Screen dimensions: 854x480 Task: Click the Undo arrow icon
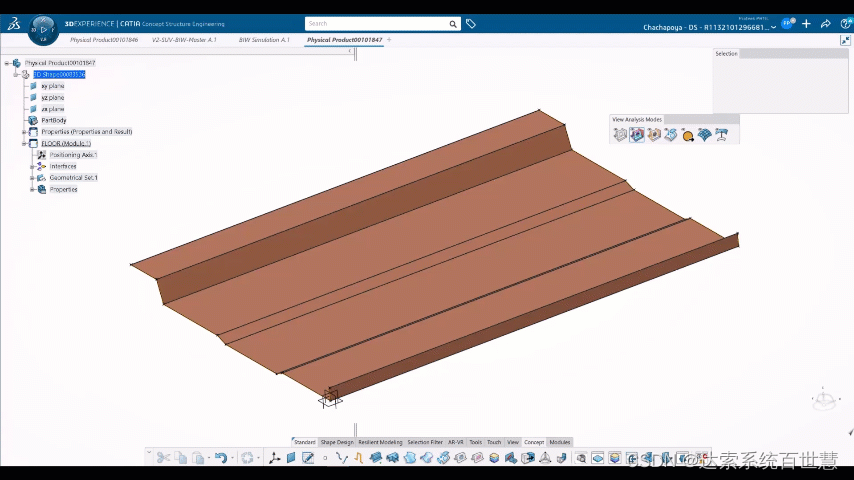tap(220, 458)
